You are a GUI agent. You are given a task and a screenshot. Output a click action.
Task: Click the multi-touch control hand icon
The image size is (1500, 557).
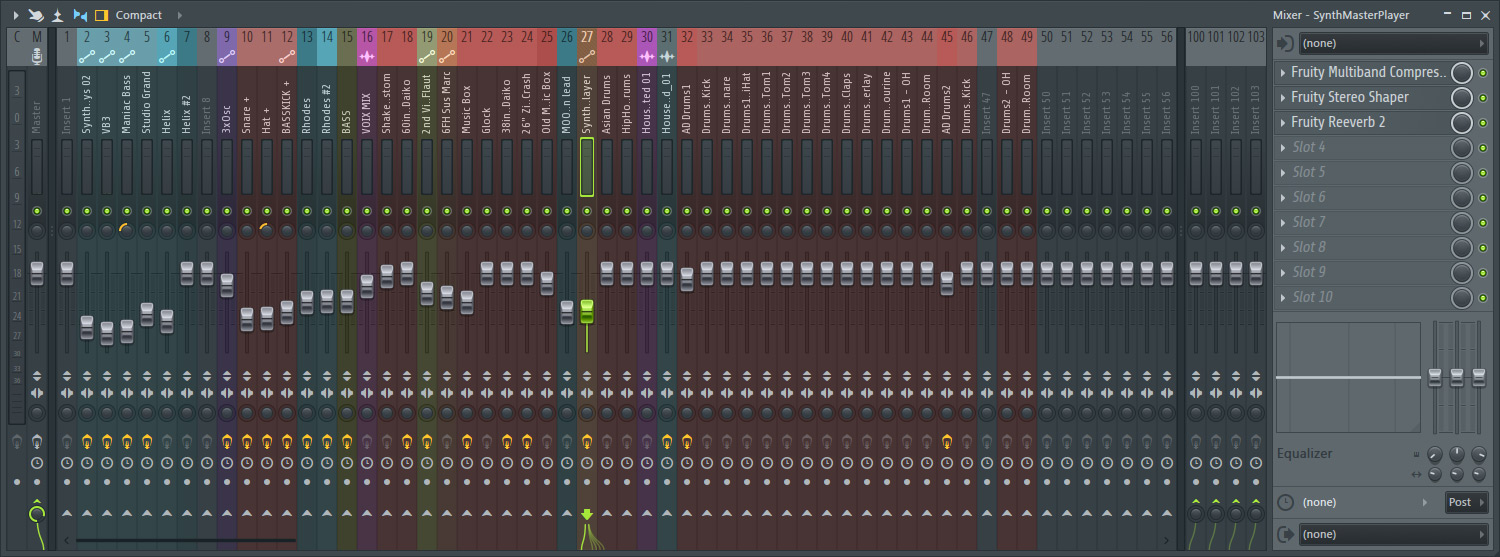tap(36, 15)
